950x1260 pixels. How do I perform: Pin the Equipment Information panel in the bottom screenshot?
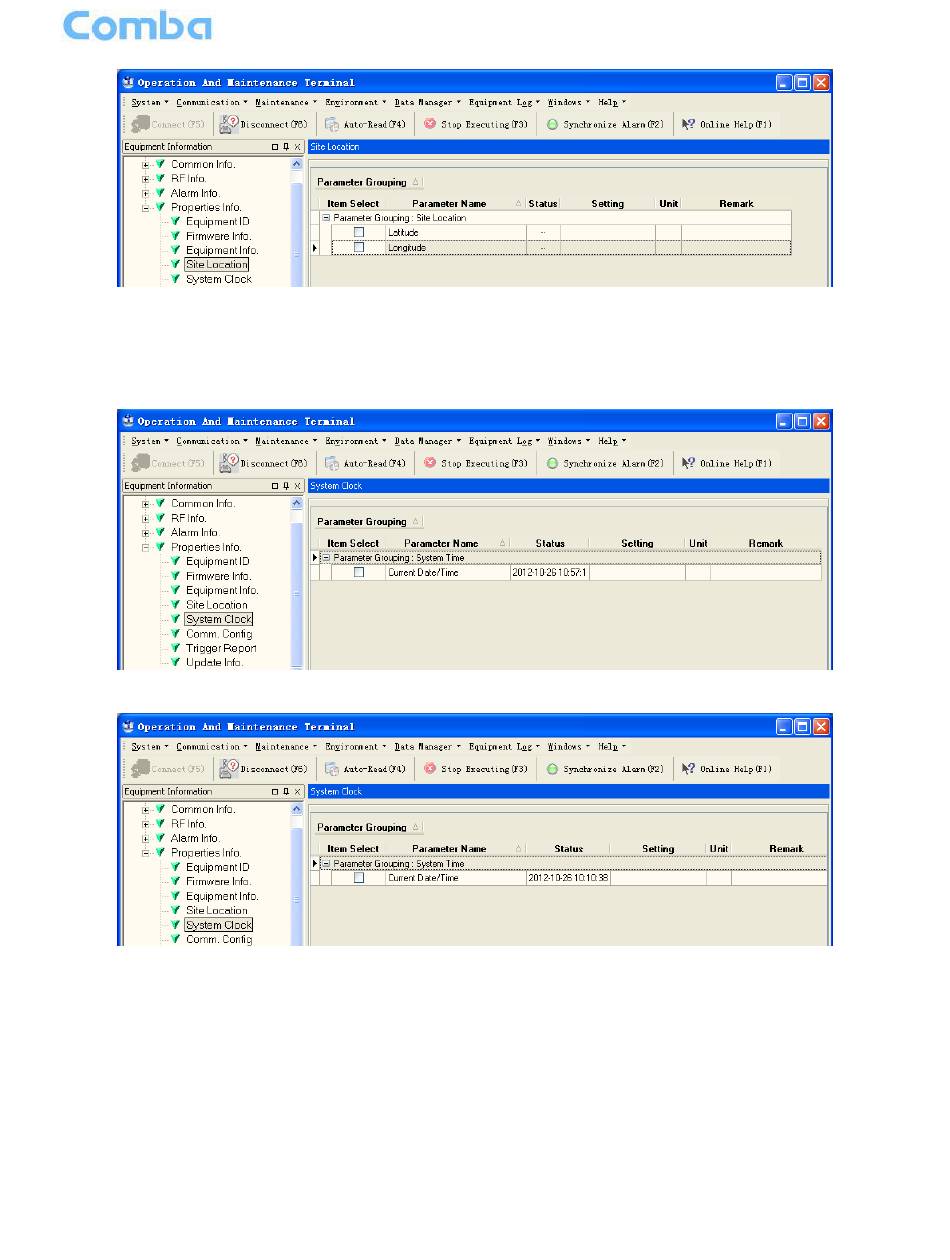click(x=286, y=792)
